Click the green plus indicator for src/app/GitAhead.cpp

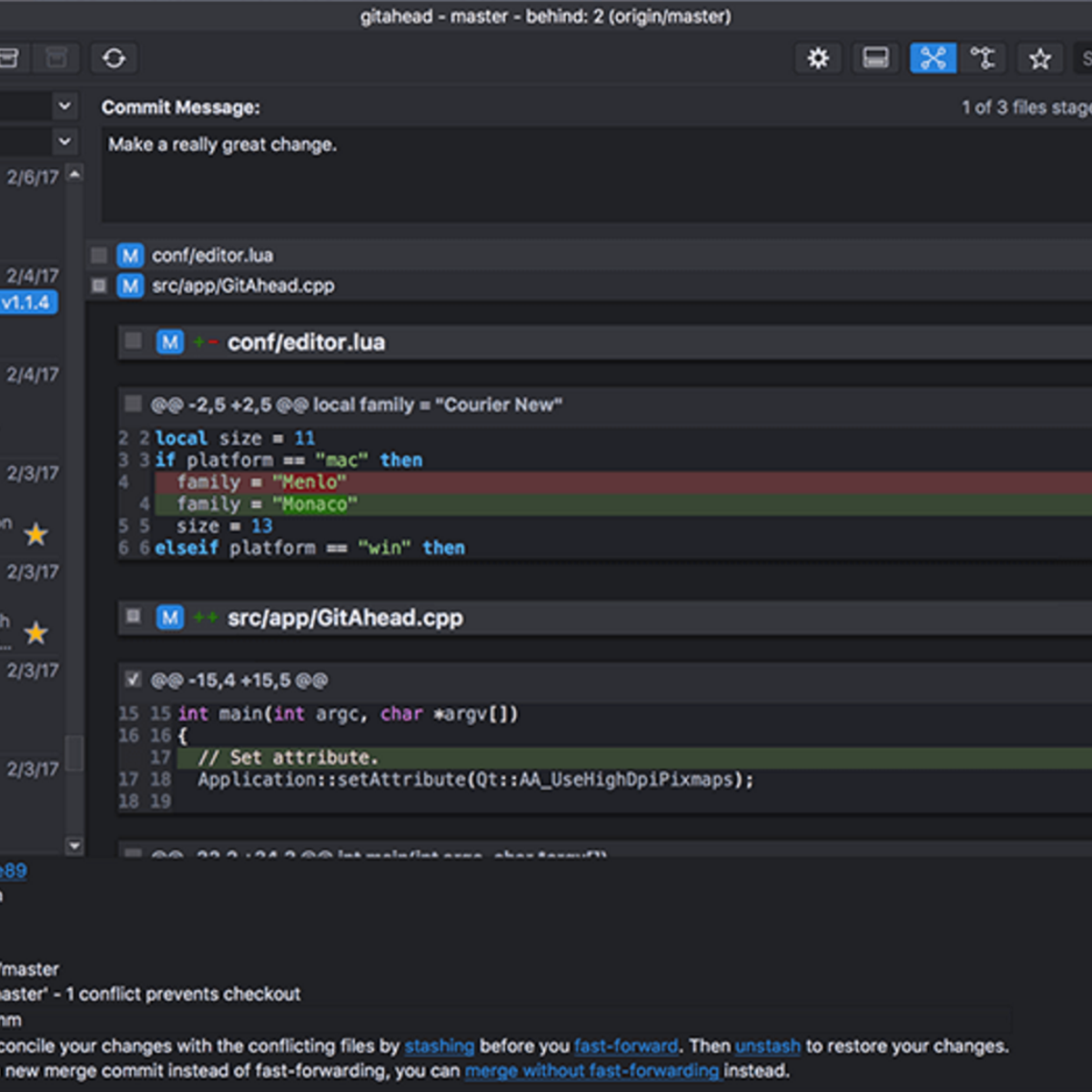(x=205, y=618)
